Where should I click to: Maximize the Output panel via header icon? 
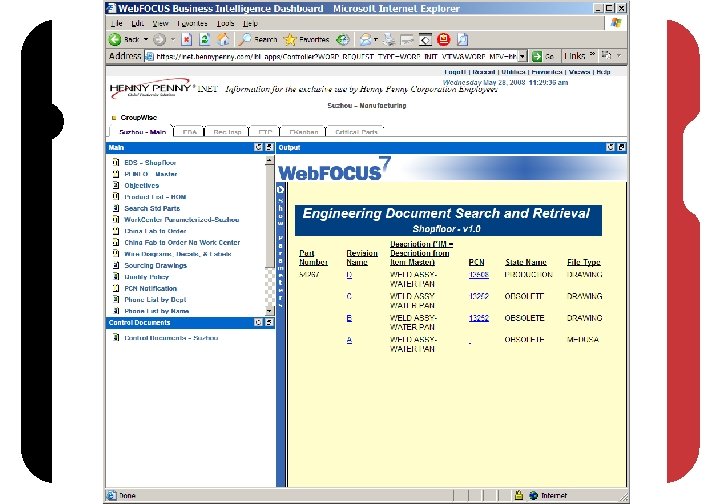pos(621,147)
